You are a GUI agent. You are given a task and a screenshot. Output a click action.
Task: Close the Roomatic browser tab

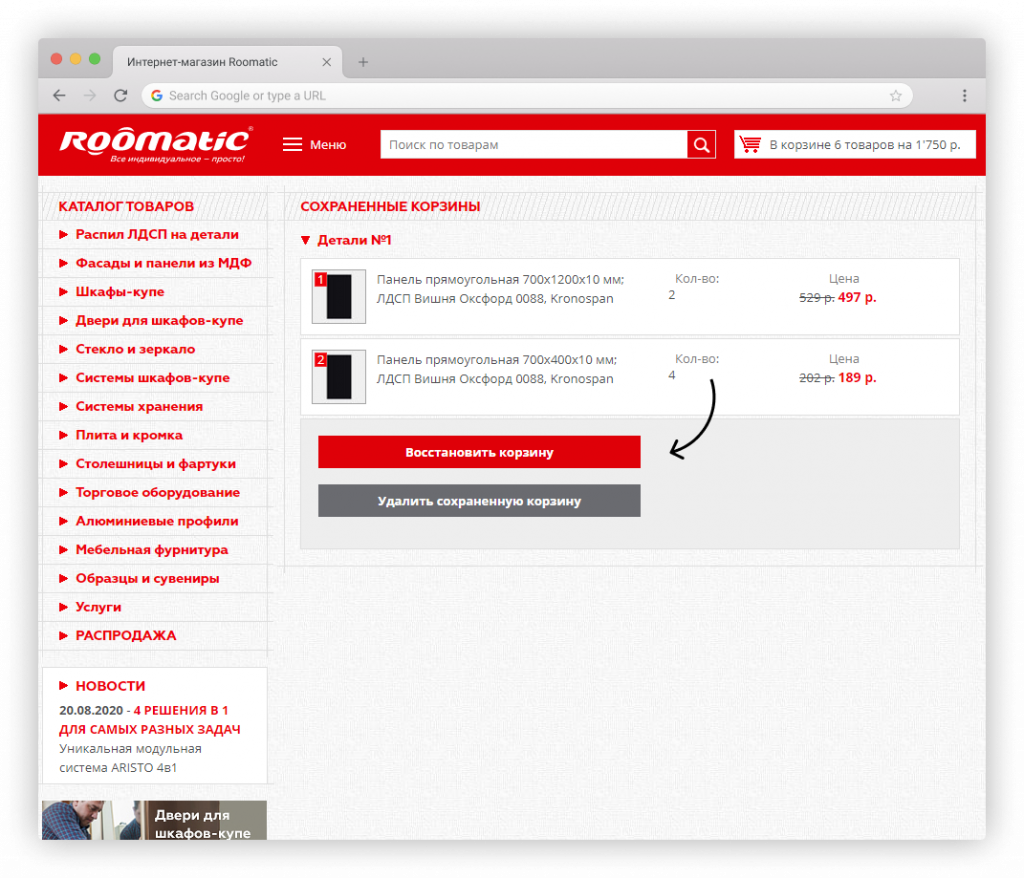tap(326, 62)
